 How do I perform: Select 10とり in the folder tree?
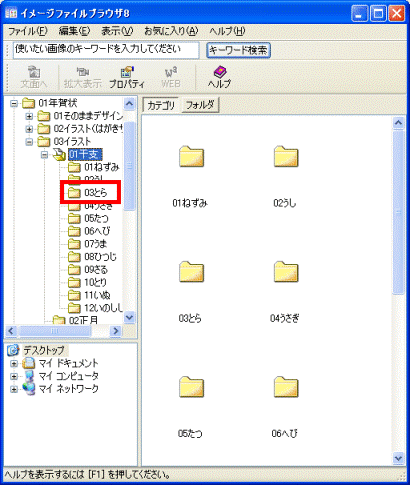[x=95, y=282]
